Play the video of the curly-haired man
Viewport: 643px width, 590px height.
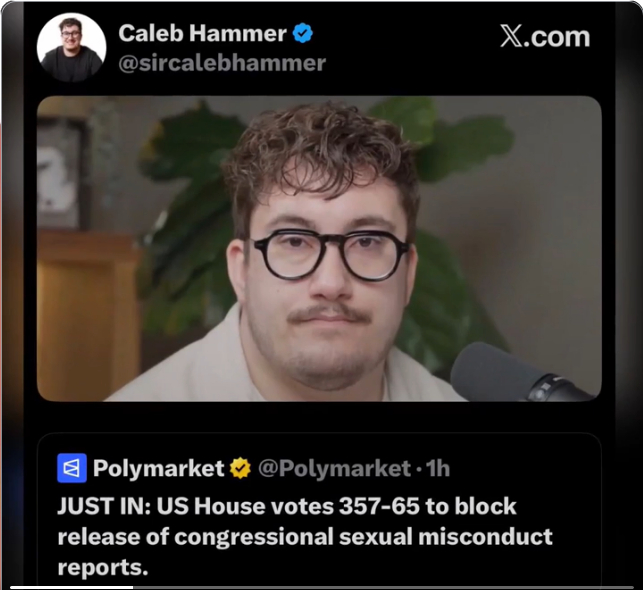click(319, 248)
